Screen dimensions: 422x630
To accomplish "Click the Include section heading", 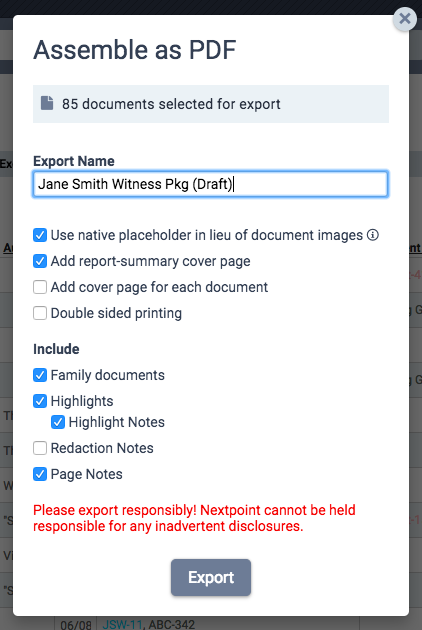I will coord(56,349).
